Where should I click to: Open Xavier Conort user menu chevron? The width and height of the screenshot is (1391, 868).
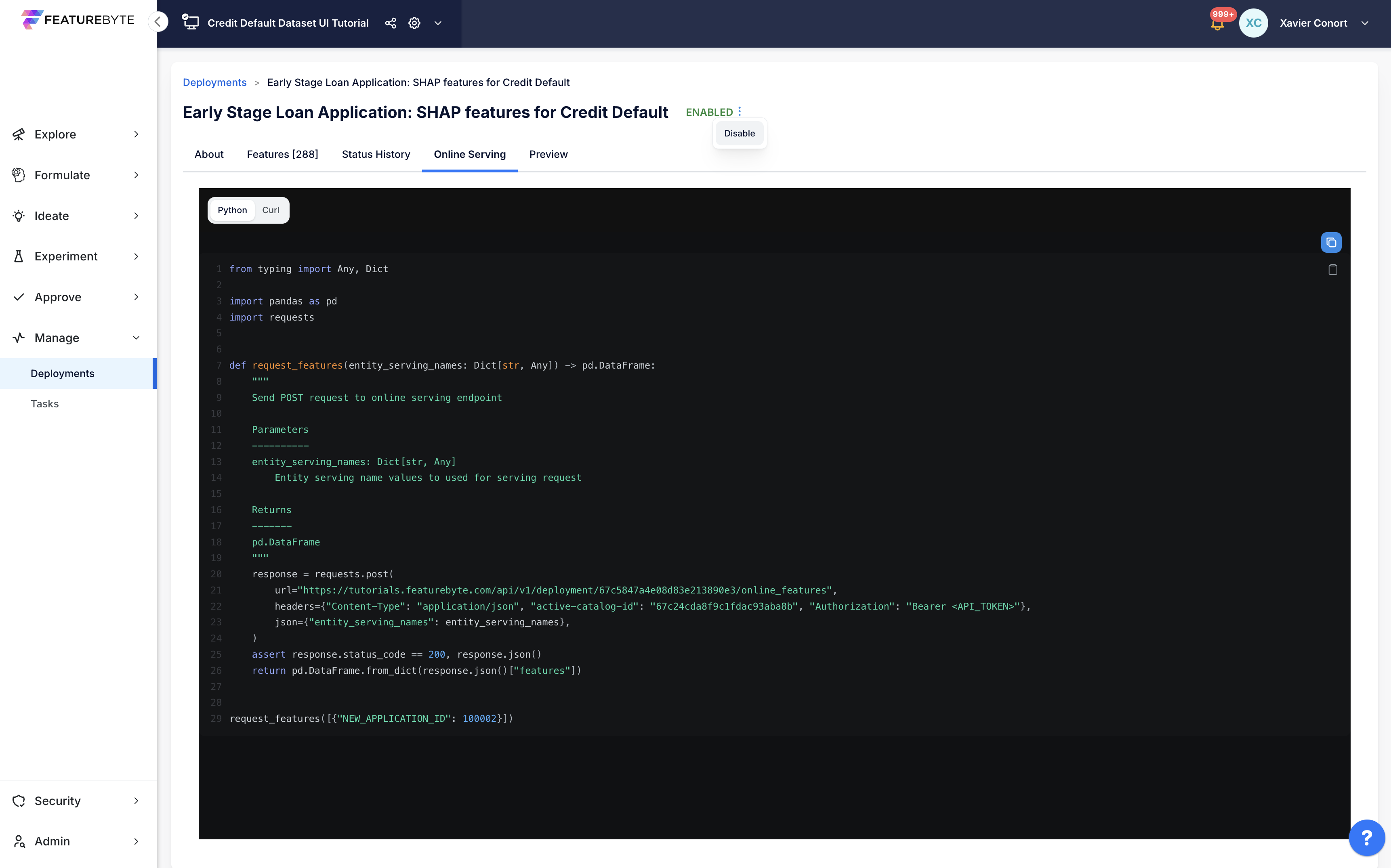pyautogui.click(x=1365, y=23)
